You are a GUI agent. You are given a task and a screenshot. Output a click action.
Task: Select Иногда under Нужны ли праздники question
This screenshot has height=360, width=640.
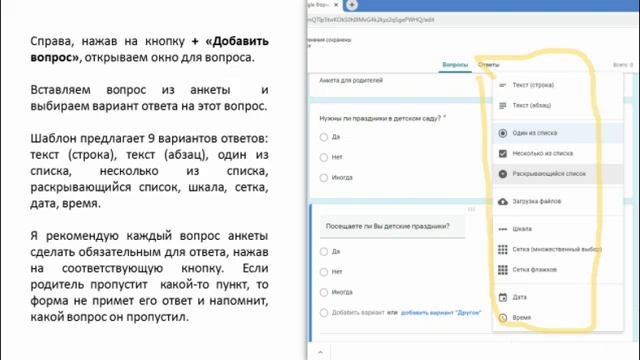click(x=324, y=178)
